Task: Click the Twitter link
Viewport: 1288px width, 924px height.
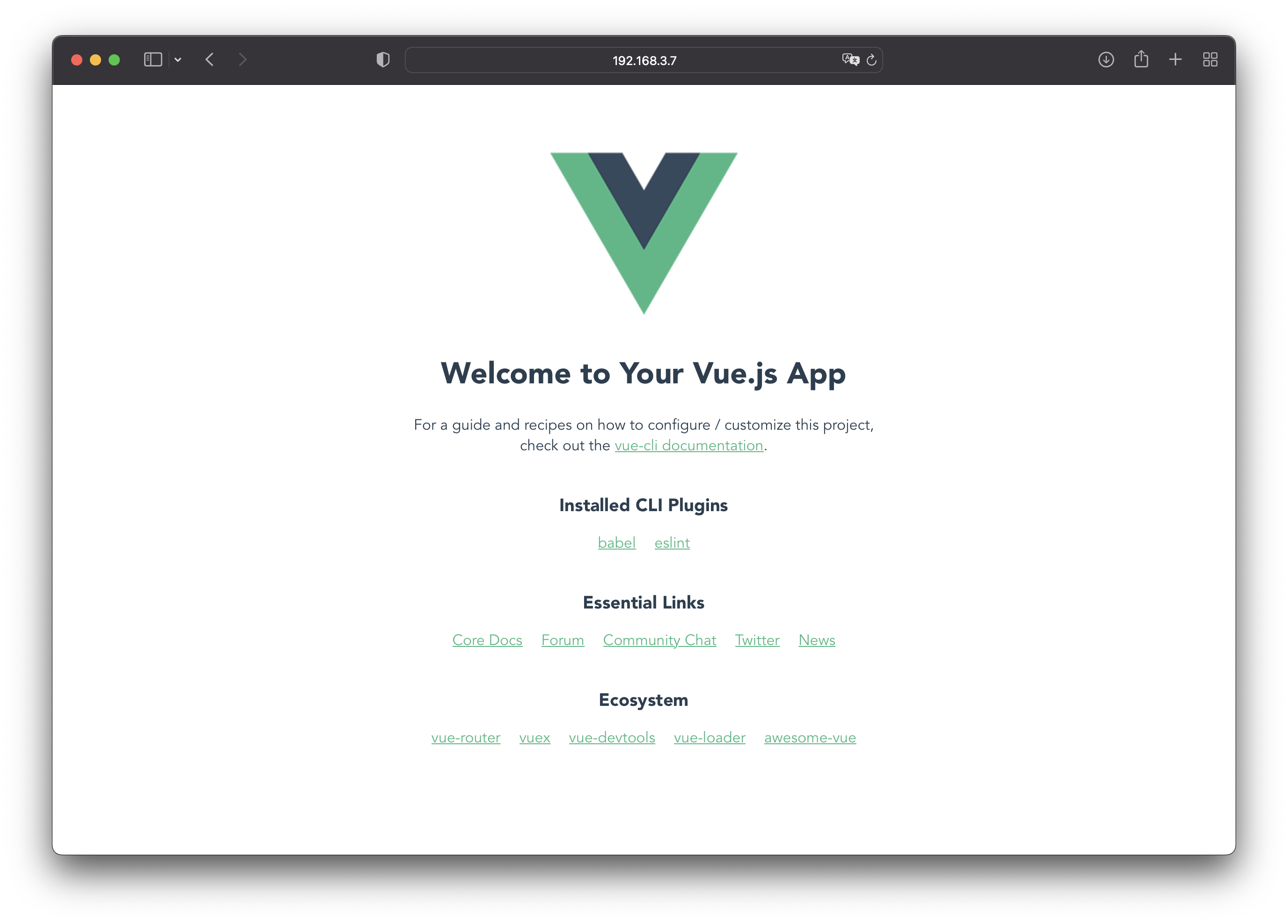Action: [x=757, y=640]
